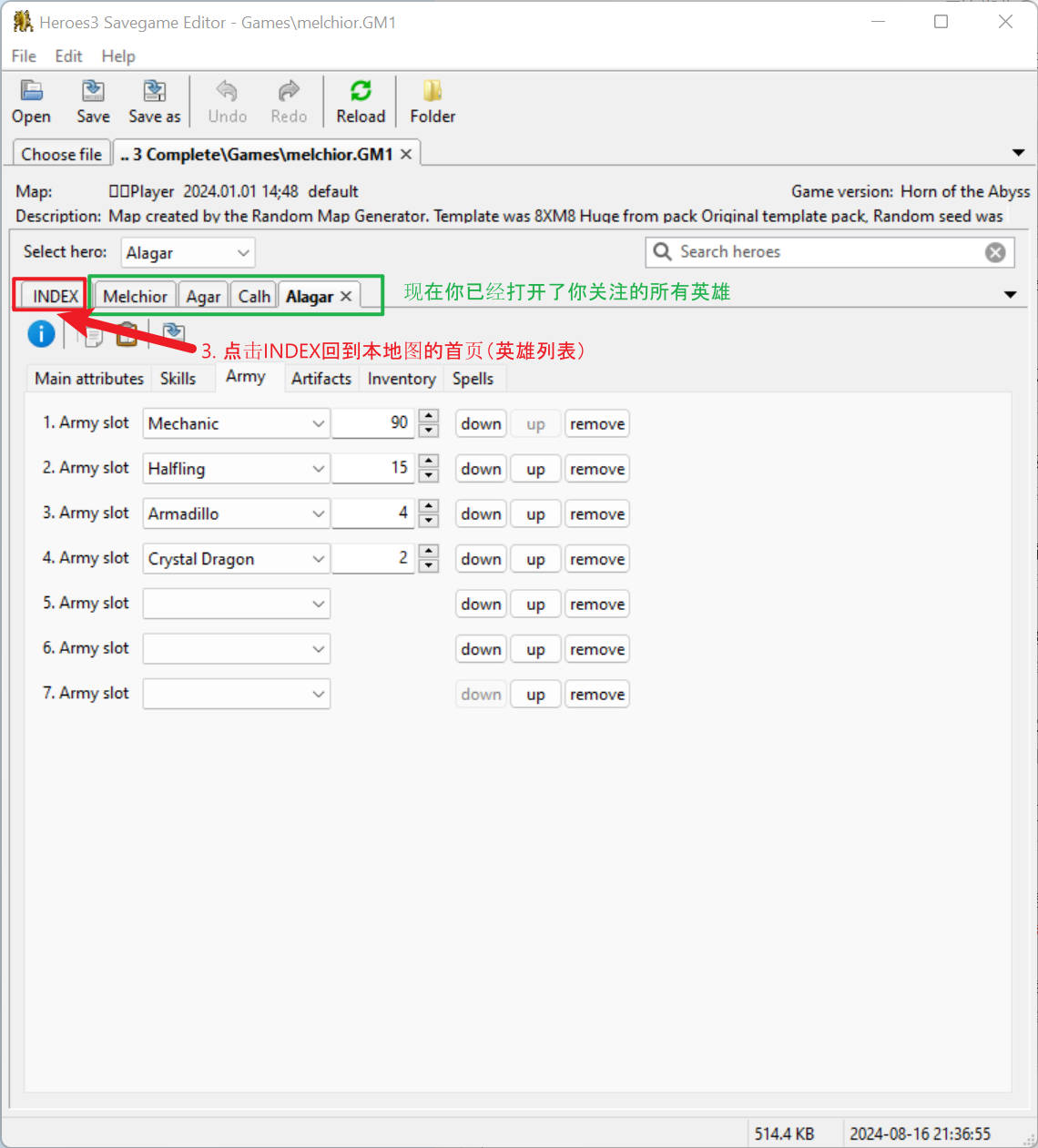The width and height of the screenshot is (1038, 1148).
Task: Open the slot 3 Armadillo creature dropdown
Action: point(237,513)
